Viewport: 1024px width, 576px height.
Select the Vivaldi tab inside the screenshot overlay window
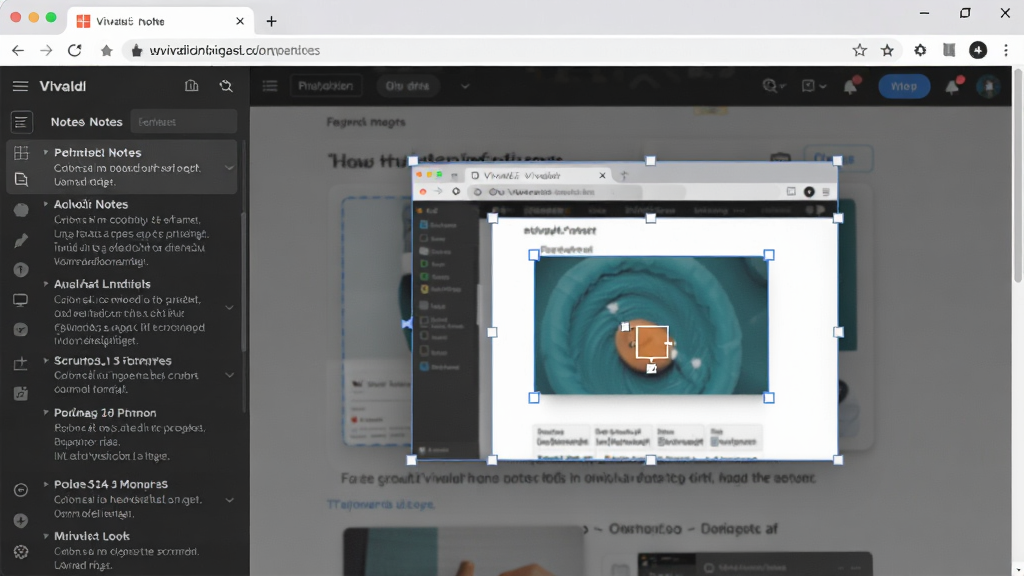tap(539, 175)
